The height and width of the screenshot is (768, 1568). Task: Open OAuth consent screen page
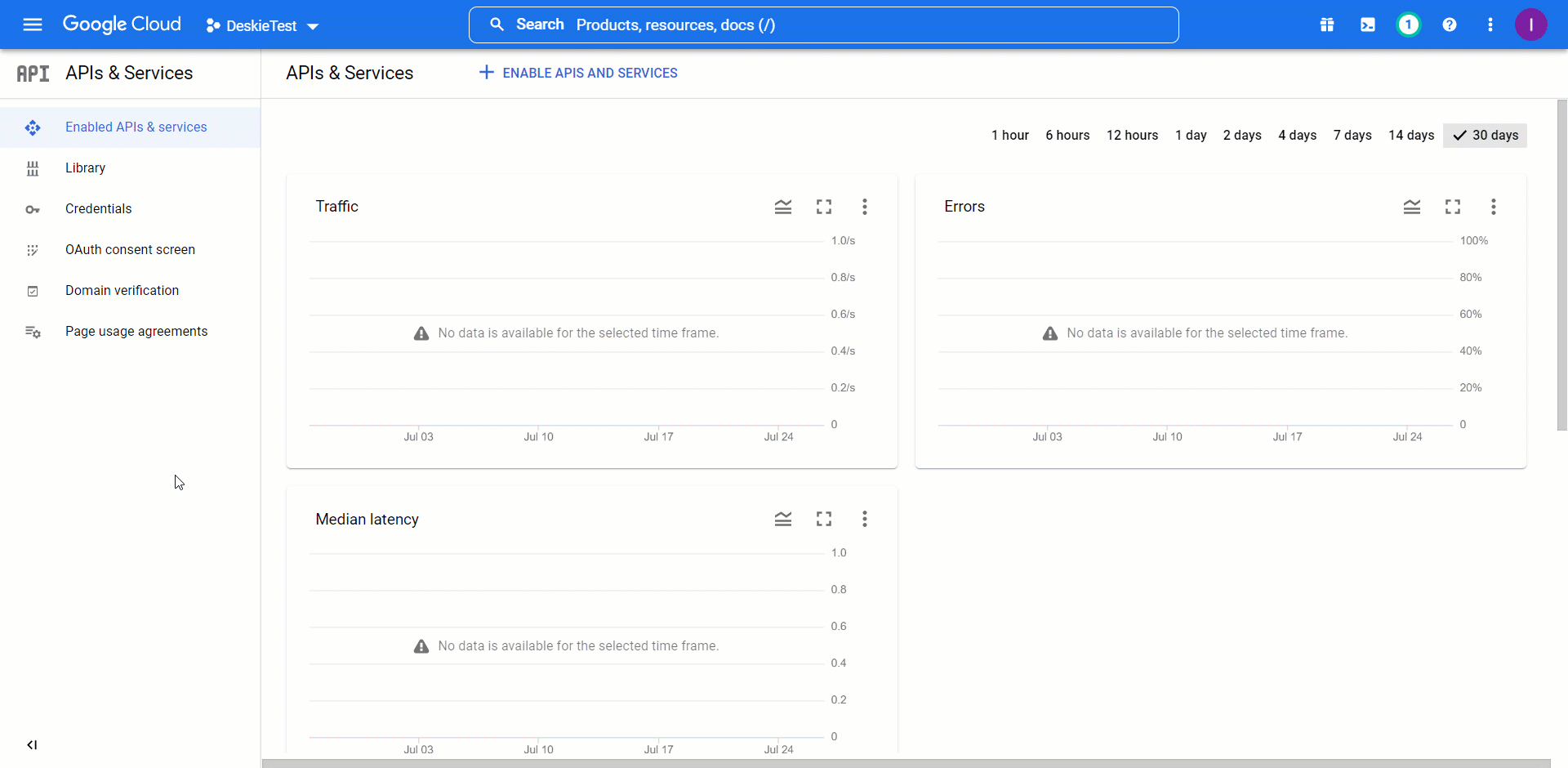coord(131,250)
